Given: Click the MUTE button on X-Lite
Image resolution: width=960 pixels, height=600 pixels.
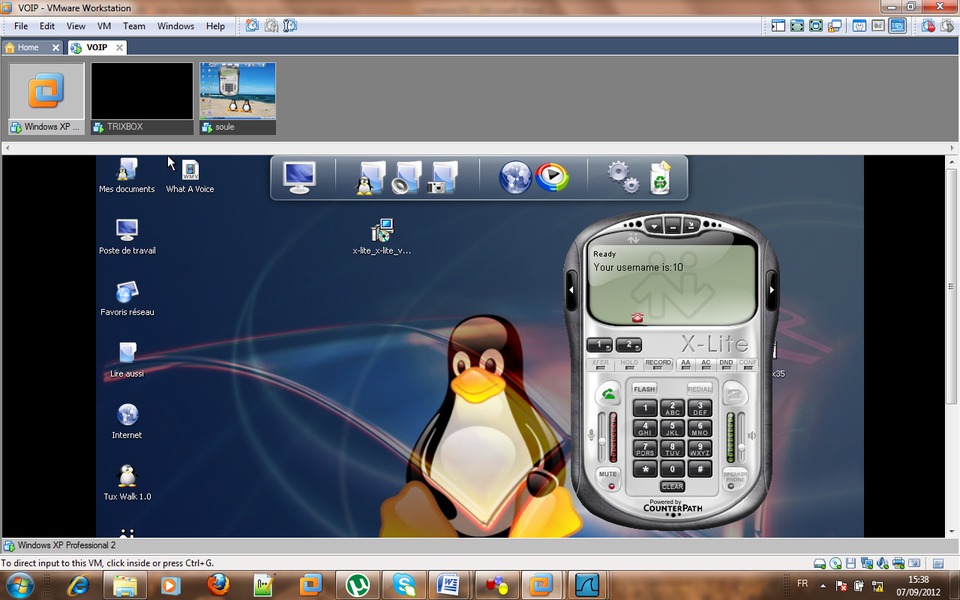Looking at the screenshot, I should click(x=607, y=476).
